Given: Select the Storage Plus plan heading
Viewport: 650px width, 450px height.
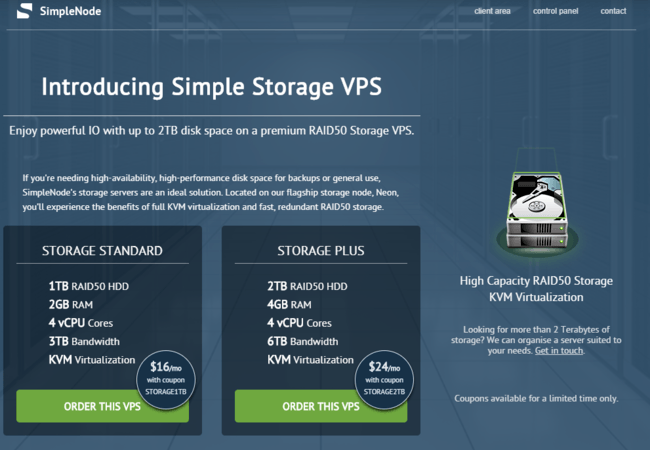Looking at the screenshot, I should tap(321, 251).
